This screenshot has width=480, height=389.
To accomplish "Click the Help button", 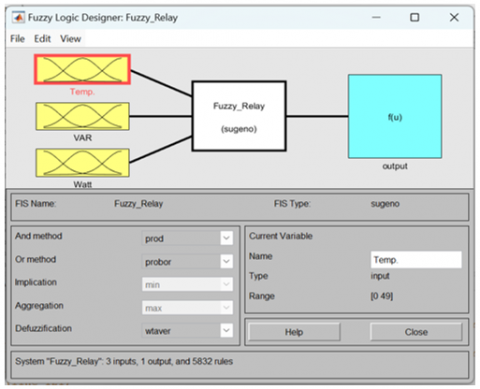I will [294, 332].
